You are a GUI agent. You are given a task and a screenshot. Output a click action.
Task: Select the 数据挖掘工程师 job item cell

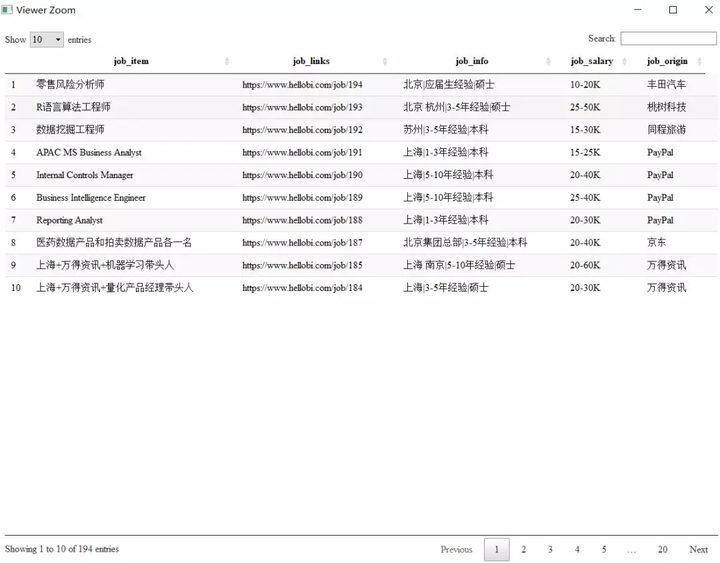[x=70, y=129]
